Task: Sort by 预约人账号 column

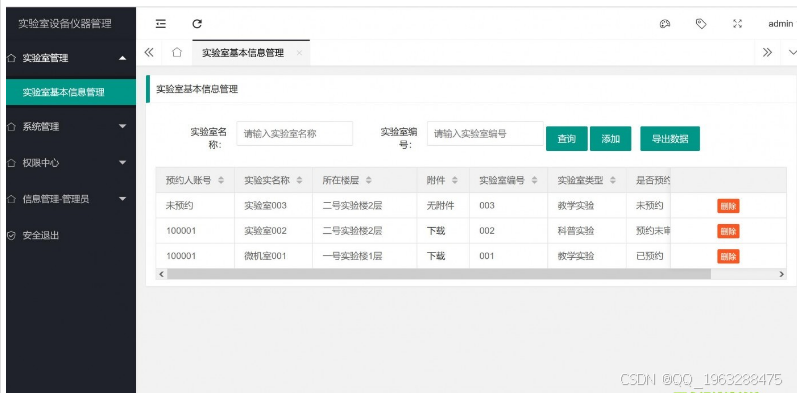Action: pyautogui.click(x=221, y=180)
